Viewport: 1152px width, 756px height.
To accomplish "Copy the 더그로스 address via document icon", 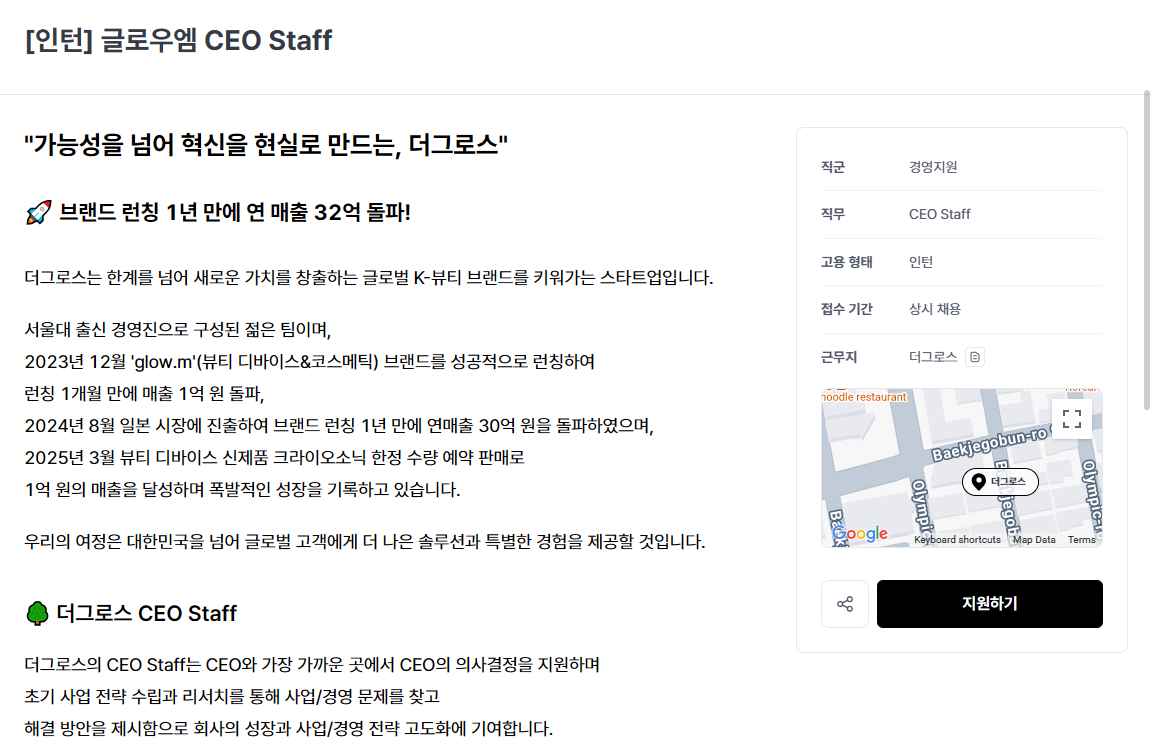I will click(x=975, y=356).
